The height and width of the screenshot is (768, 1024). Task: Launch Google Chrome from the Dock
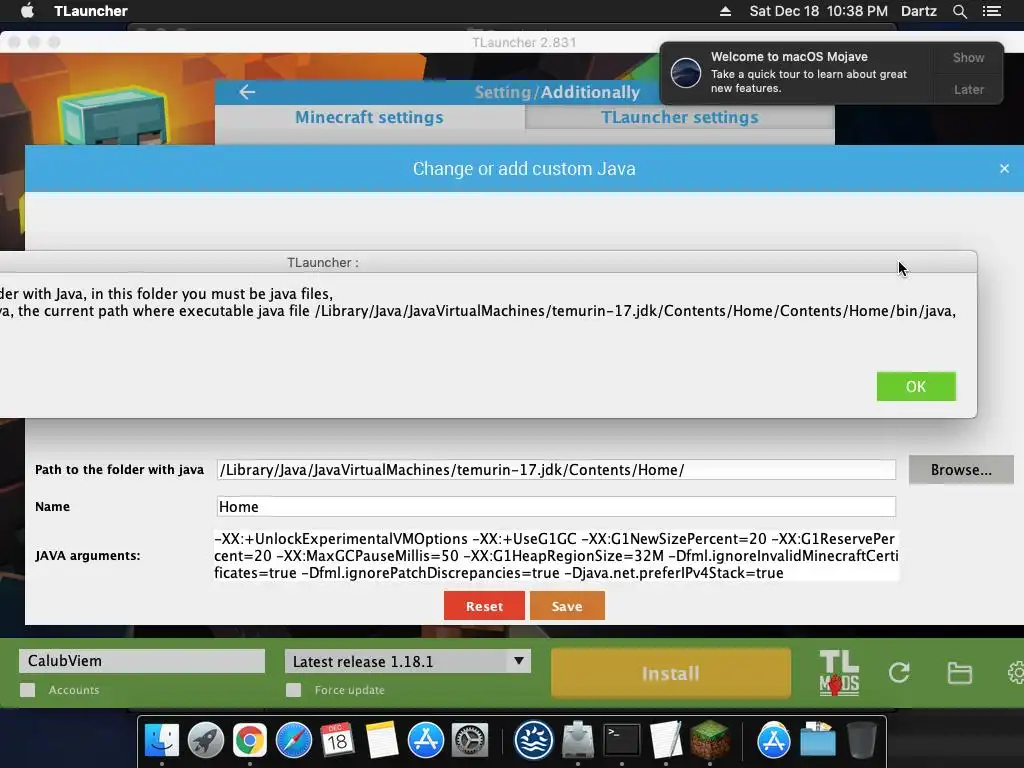pos(249,741)
